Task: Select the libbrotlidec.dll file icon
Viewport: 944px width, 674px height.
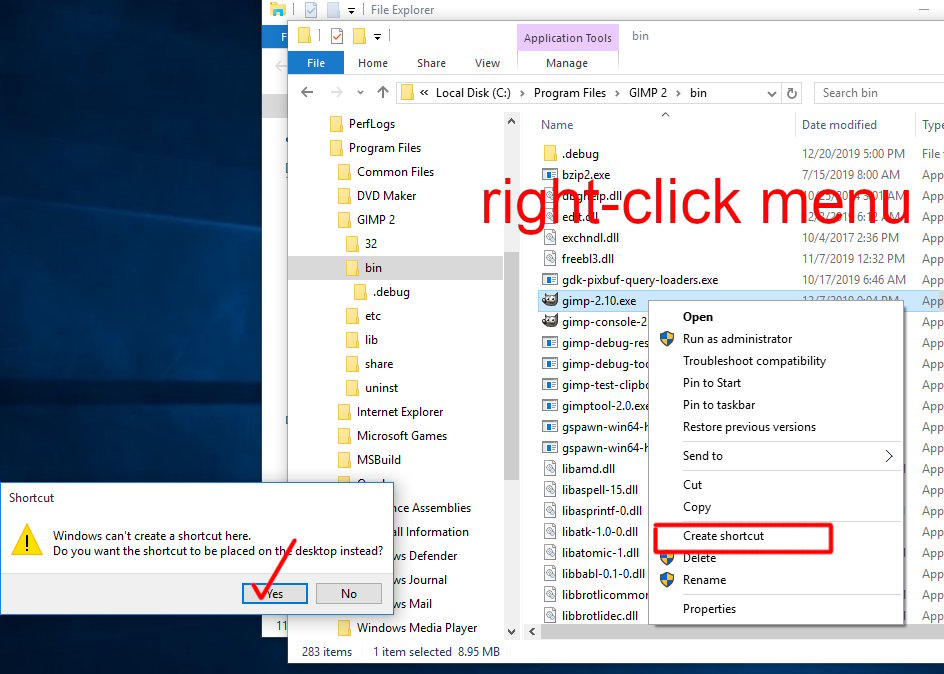Action: point(550,616)
